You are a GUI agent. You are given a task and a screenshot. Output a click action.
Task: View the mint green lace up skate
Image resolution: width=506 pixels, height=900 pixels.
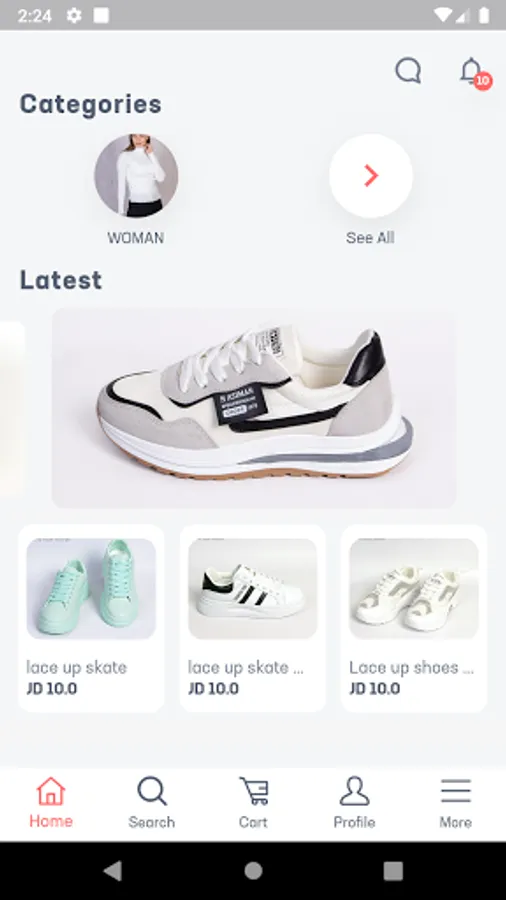pyautogui.click(x=91, y=618)
